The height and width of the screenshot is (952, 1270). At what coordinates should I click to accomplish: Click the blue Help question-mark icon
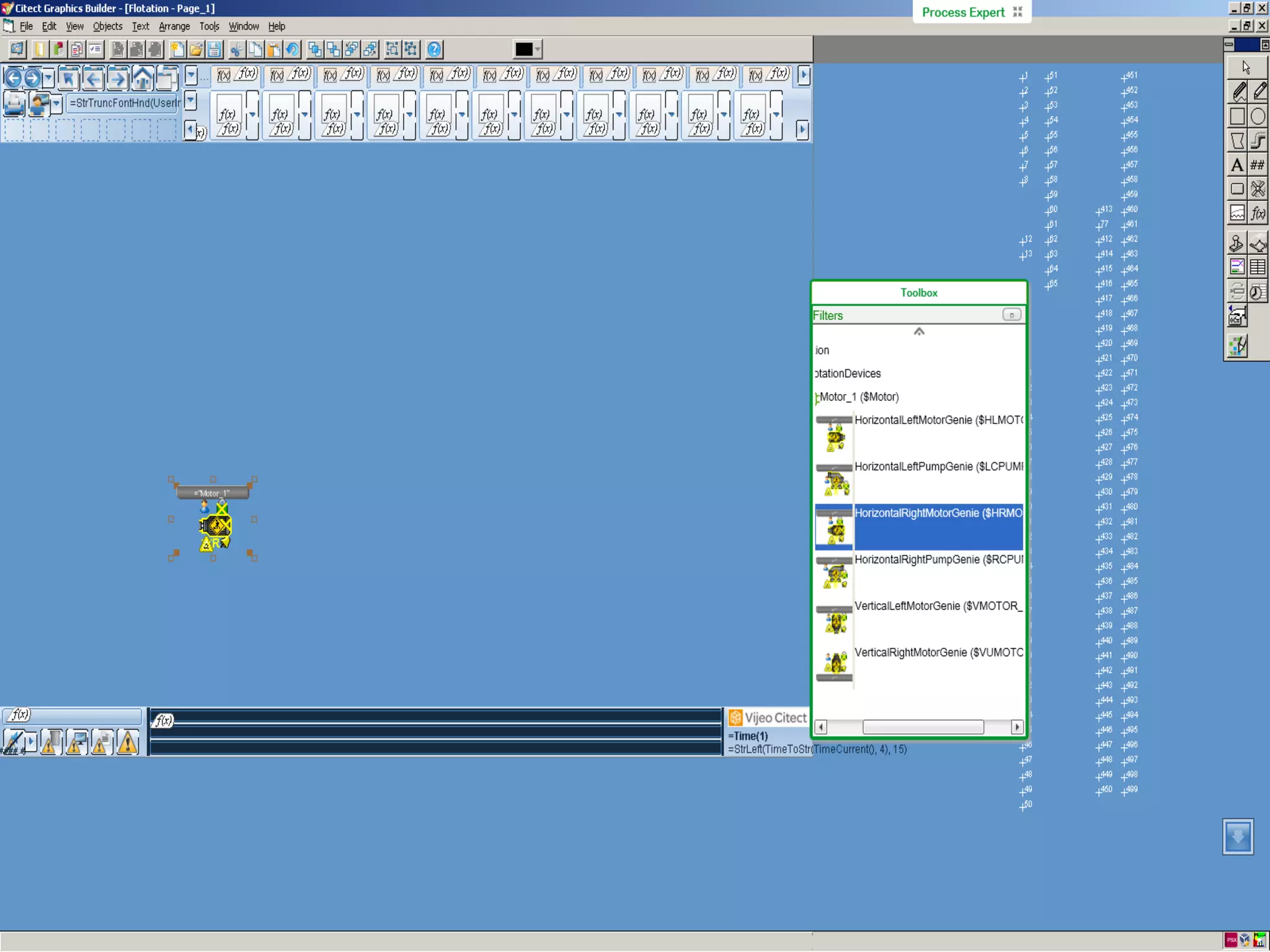(434, 50)
